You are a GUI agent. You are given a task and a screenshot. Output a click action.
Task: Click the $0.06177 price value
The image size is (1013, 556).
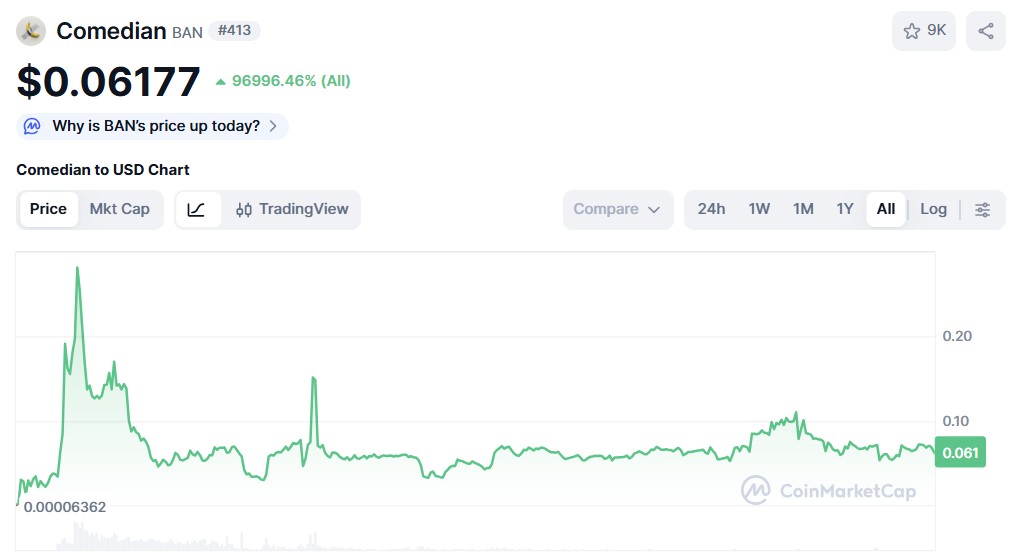click(x=109, y=81)
